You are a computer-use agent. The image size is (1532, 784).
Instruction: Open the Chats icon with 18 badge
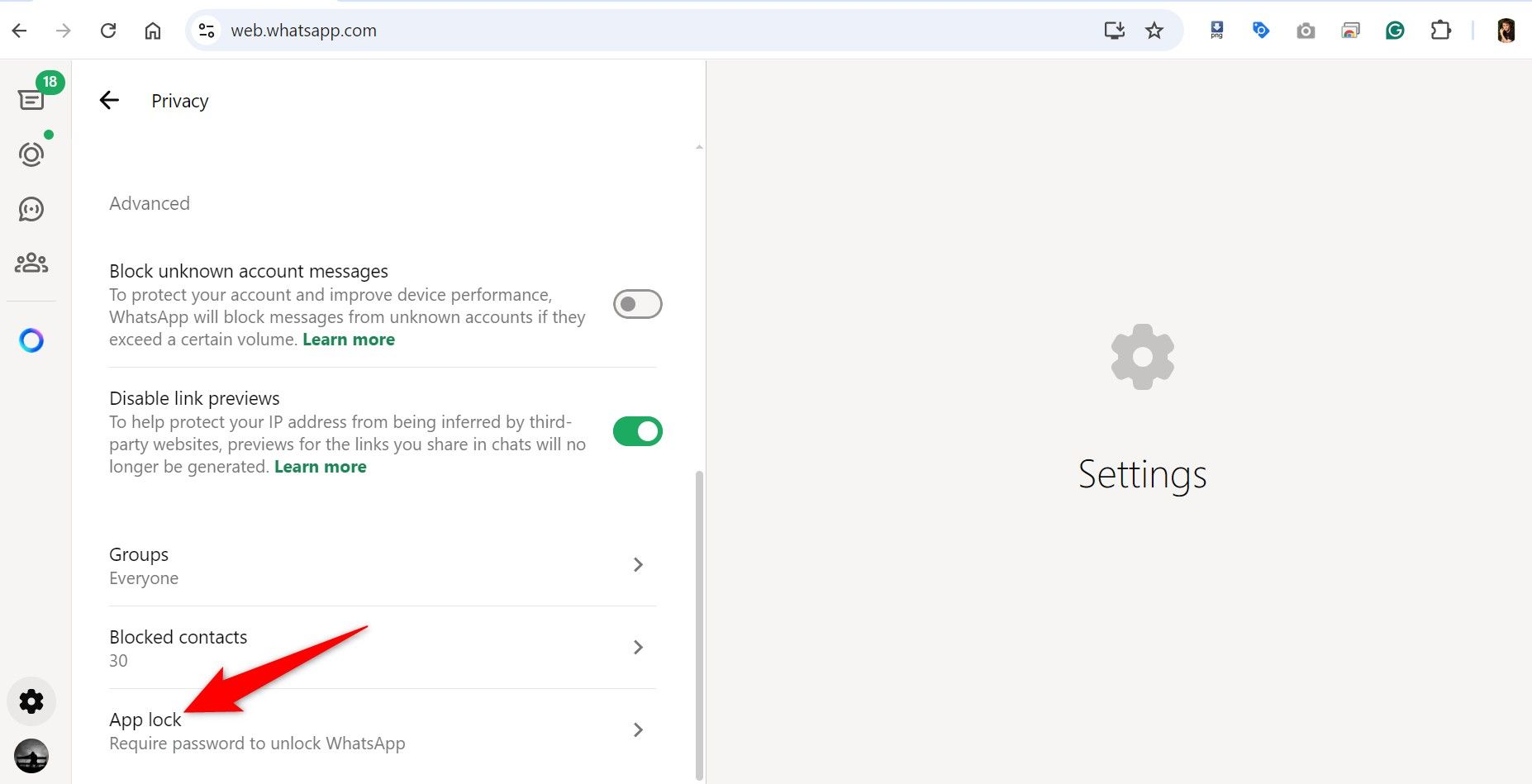(x=31, y=99)
